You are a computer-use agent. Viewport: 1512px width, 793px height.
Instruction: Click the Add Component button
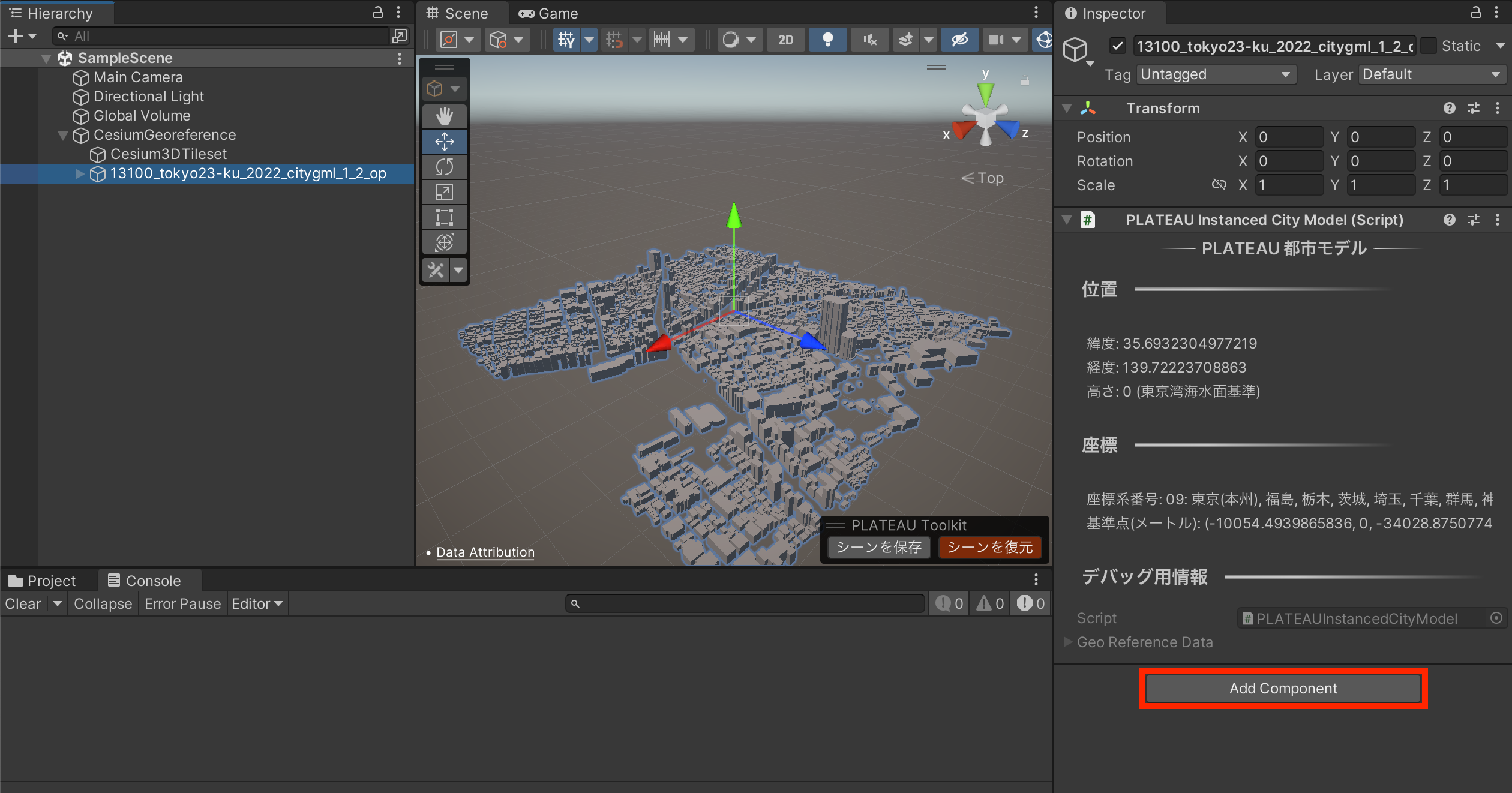tap(1283, 688)
